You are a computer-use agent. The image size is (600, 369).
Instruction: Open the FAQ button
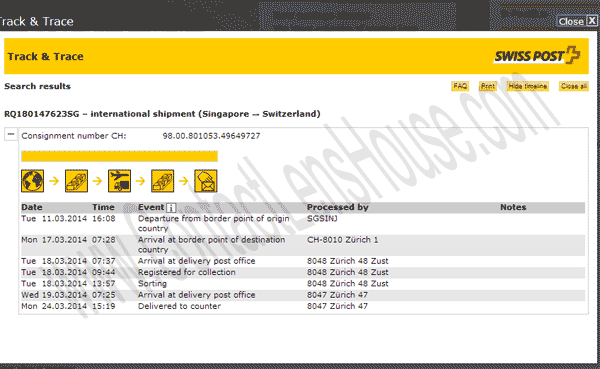click(460, 86)
